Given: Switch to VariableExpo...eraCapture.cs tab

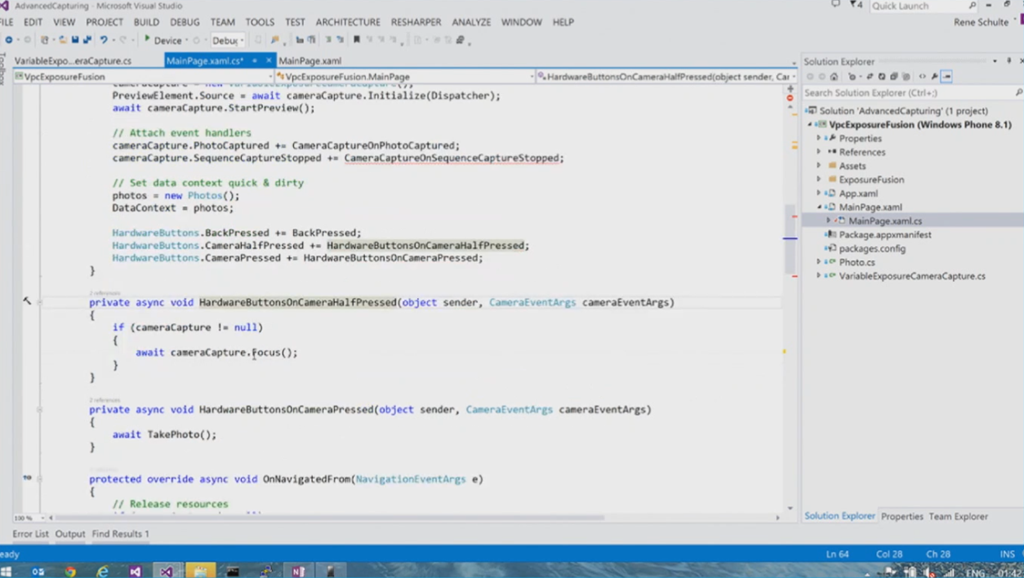Looking at the screenshot, I should (x=73, y=61).
